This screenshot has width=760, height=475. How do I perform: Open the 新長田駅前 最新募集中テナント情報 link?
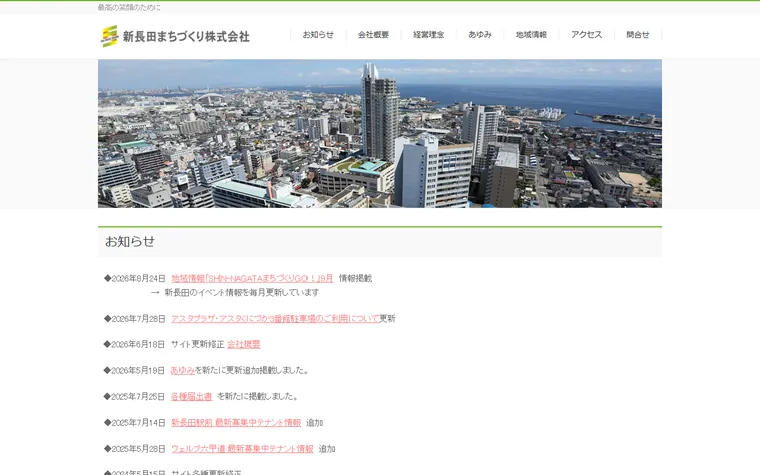click(x=236, y=423)
